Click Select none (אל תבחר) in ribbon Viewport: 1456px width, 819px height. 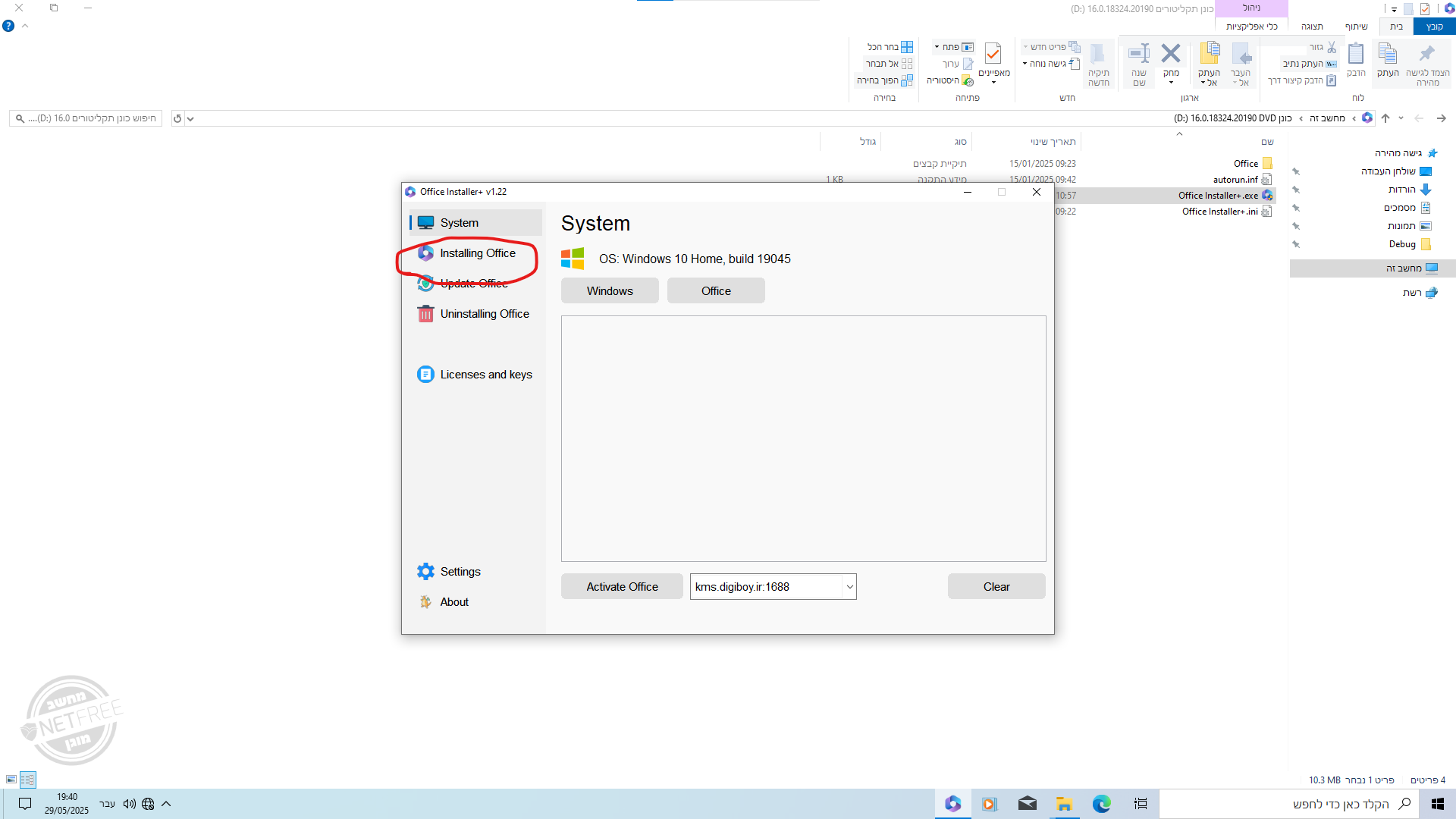889,64
